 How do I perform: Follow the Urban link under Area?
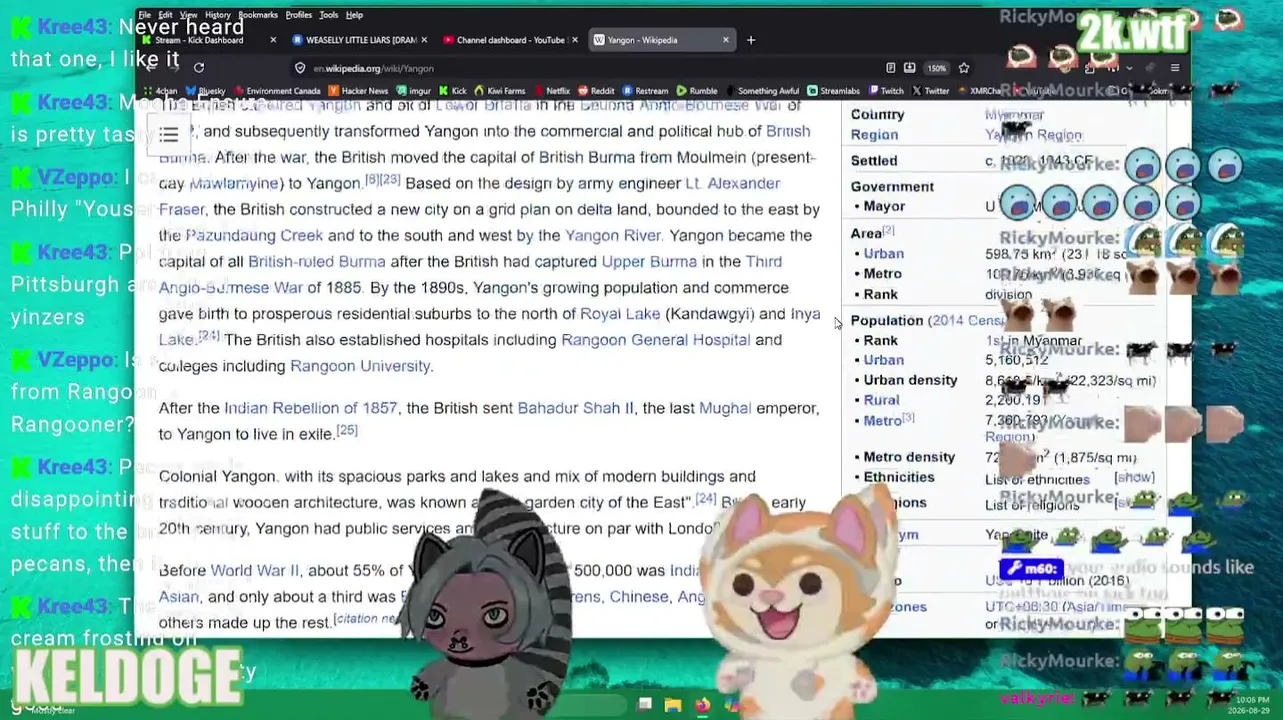(883, 254)
